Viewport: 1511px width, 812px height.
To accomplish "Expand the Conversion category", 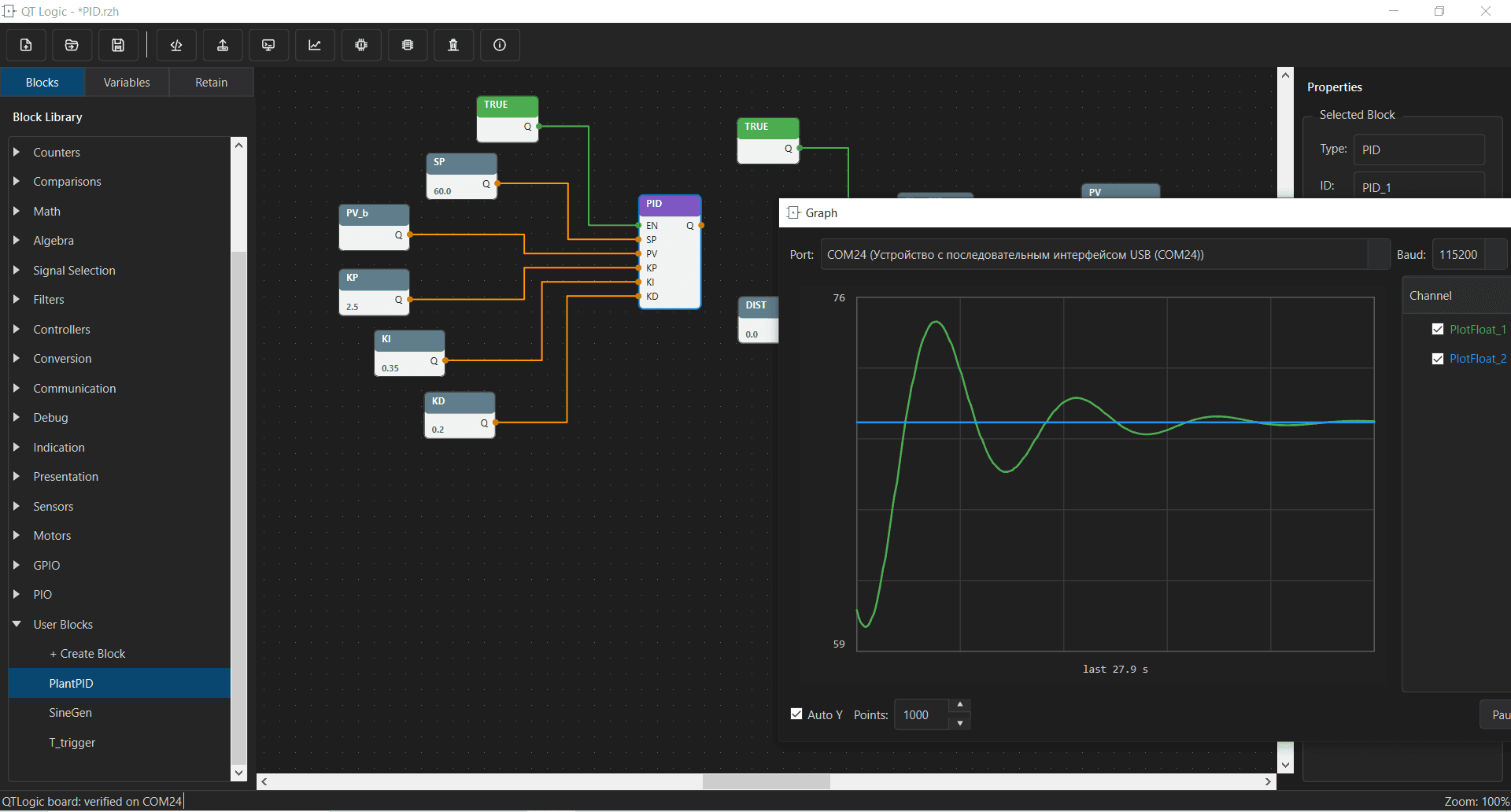I will click(x=17, y=358).
